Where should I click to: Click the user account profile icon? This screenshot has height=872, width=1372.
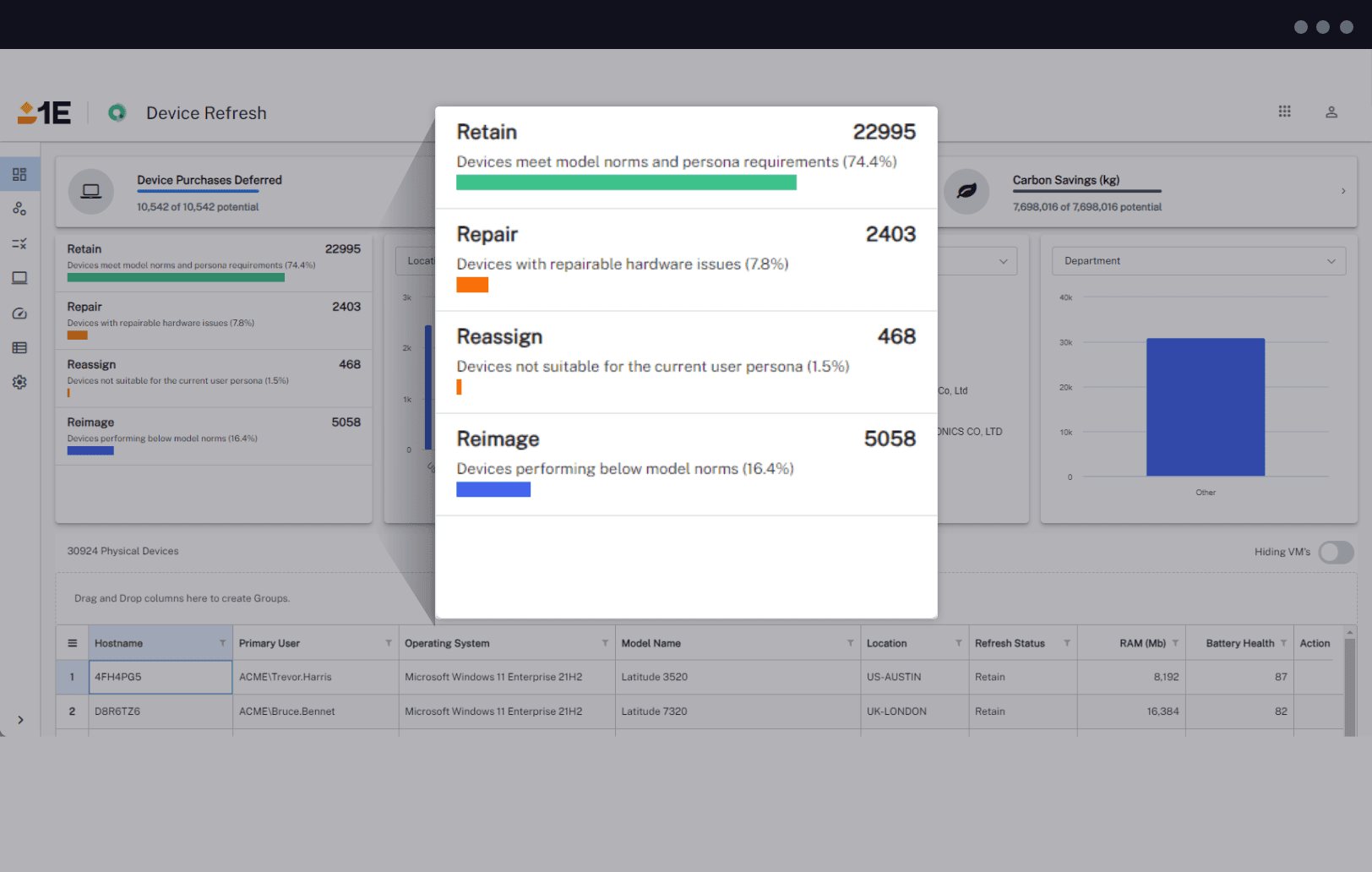[1331, 112]
